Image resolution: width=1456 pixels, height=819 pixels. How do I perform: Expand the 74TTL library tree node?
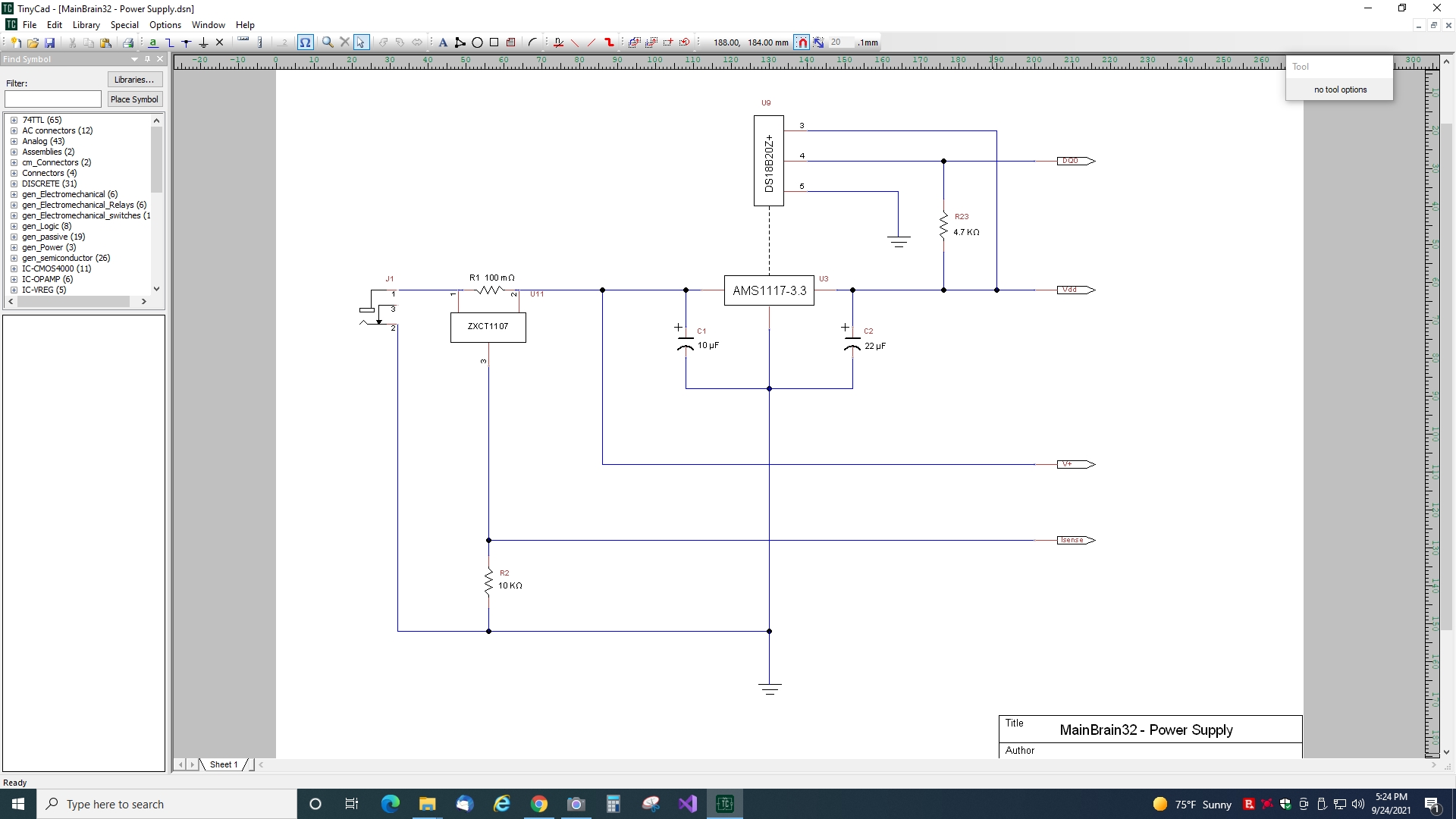pyautogui.click(x=14, y=120)
